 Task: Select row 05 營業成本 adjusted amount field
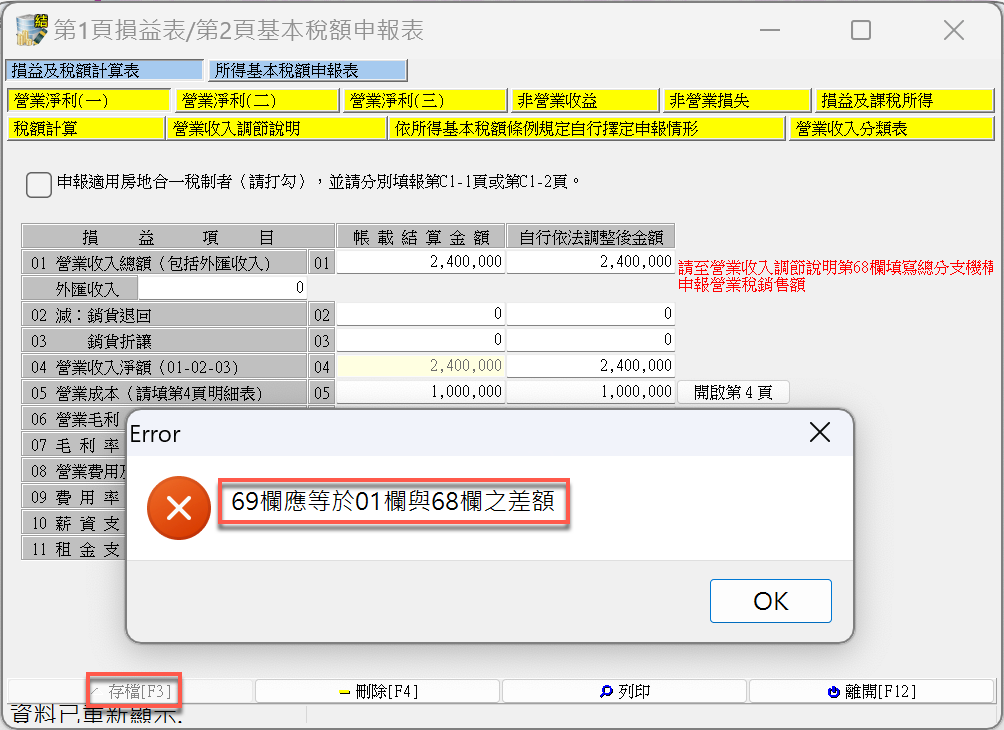(590, 392)
